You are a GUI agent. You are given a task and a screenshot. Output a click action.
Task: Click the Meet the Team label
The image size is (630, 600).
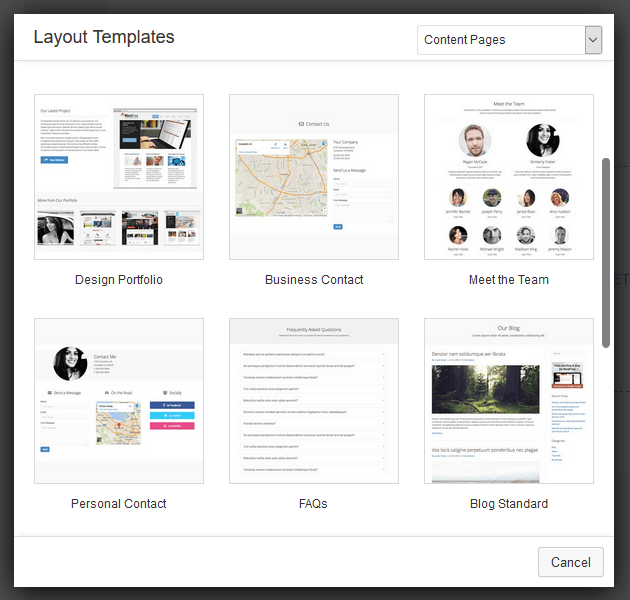pyautogui.click(x=509, y=280)
